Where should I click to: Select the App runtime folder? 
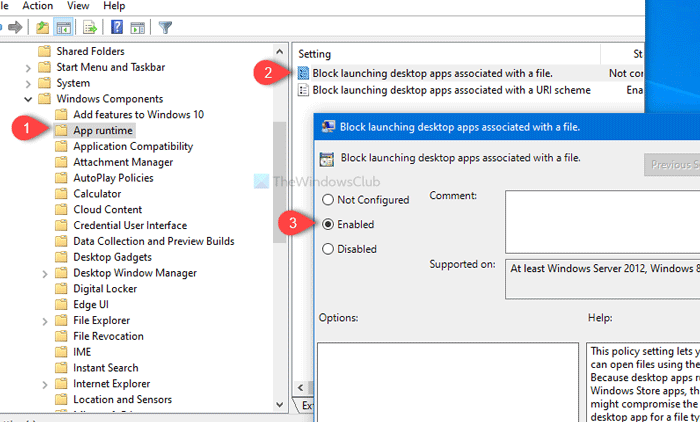point(103,130)
